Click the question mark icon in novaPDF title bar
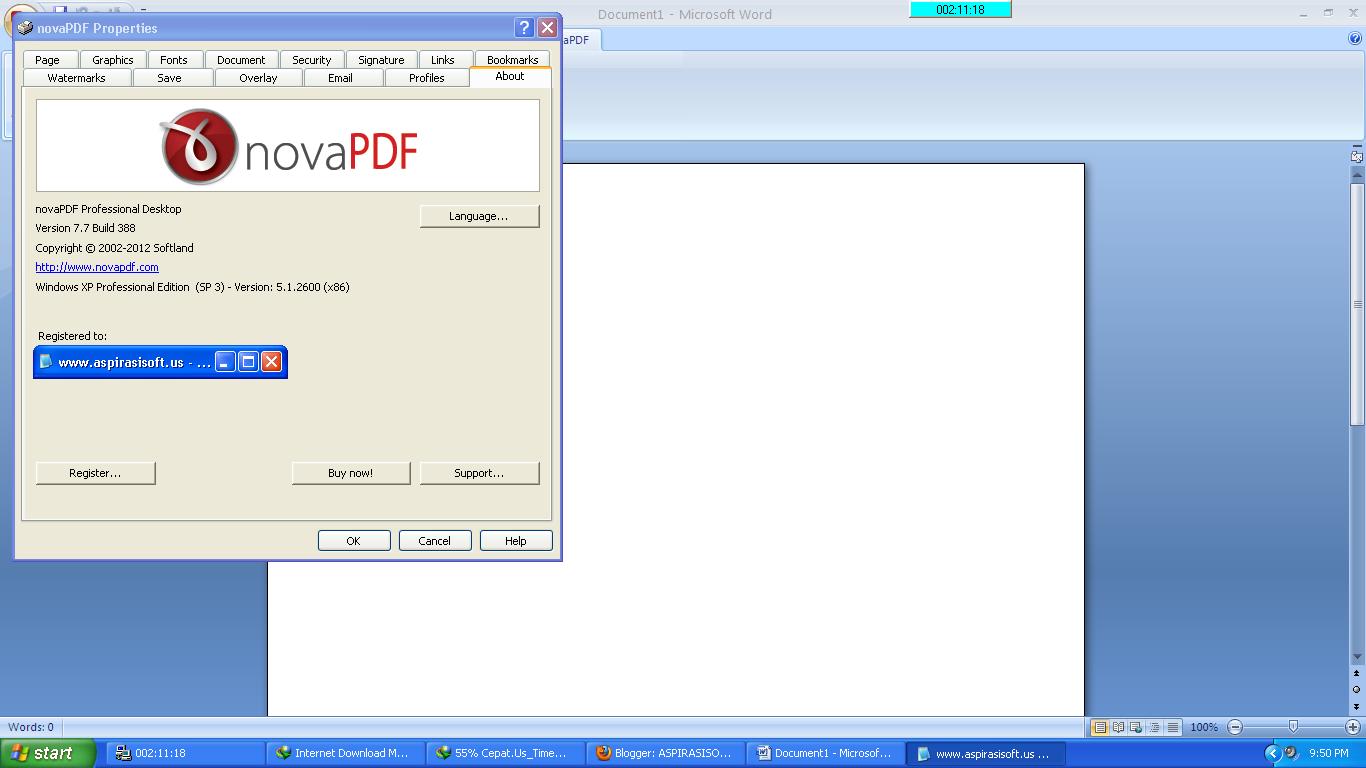Viewport: 1366px width, 768px height. [x=524, y=28]
